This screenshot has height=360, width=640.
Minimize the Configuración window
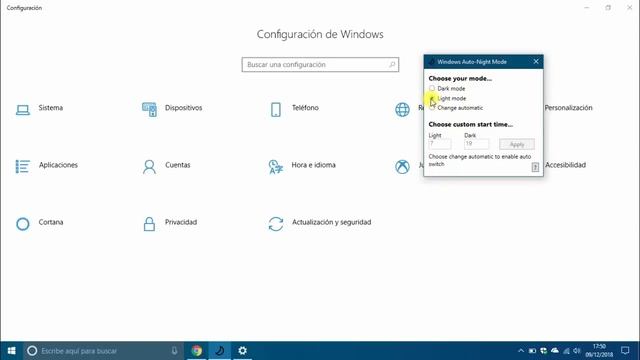(x=587, y=8)
